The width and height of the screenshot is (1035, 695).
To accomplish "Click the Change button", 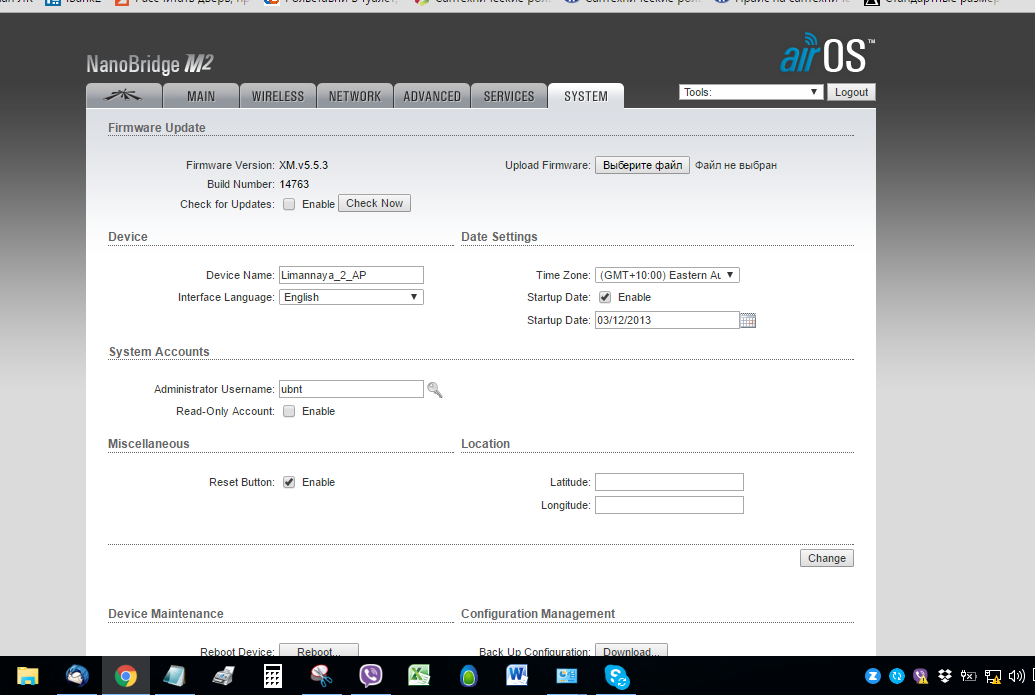I will [x=826, y=558].
